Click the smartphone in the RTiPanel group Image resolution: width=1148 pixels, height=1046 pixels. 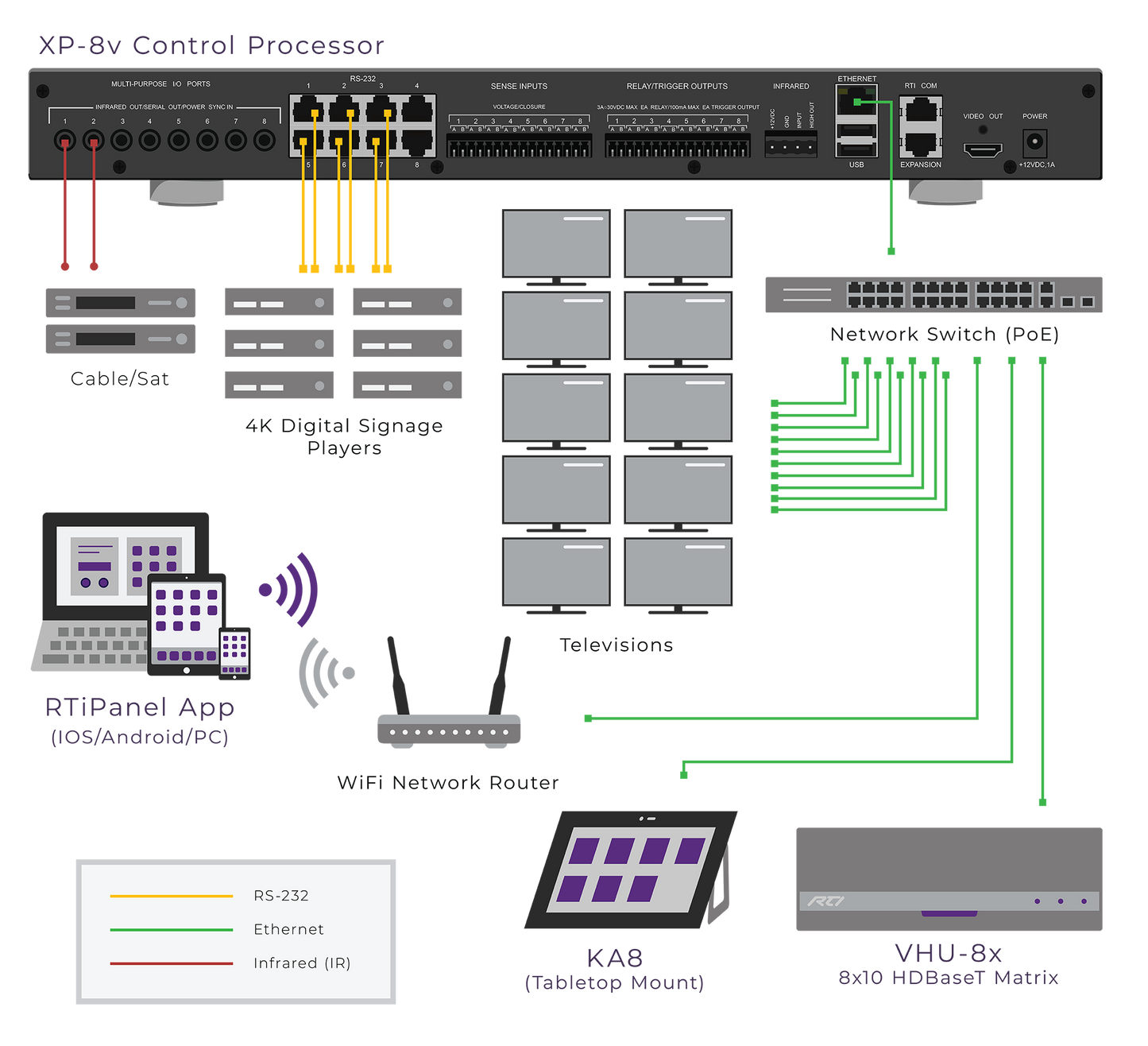[x=234, y=653]
